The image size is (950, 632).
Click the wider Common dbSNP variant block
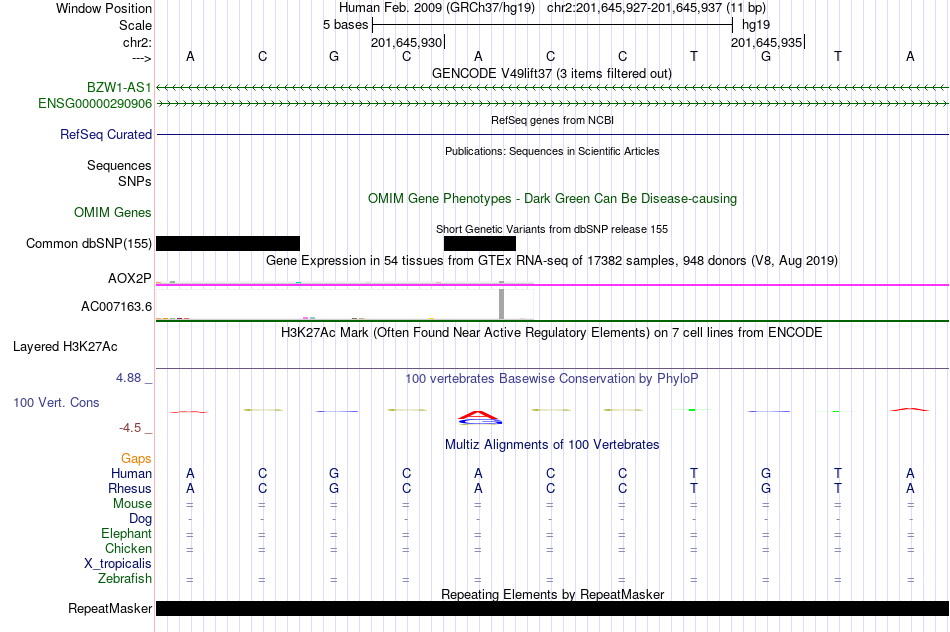pyautogui.click(x=228, y=244)
